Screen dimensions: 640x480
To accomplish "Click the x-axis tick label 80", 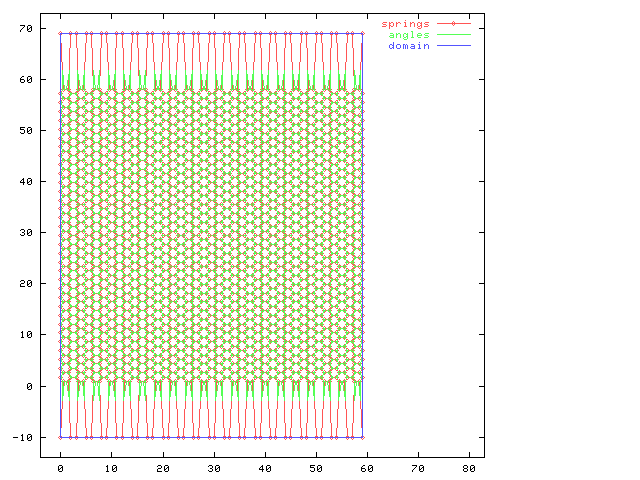I will (469, 467).
